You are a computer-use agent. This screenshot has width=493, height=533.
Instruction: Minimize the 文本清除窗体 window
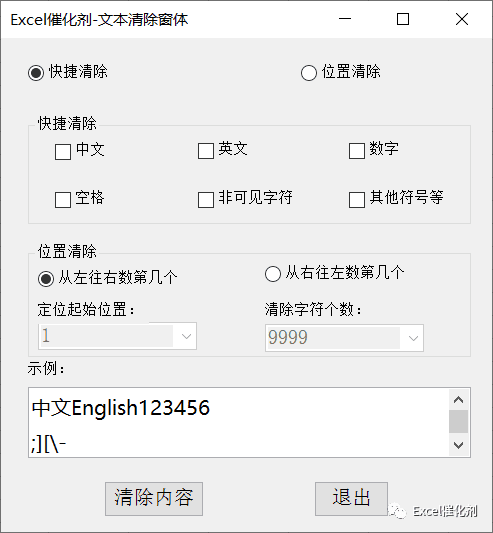tap(344, 19)
